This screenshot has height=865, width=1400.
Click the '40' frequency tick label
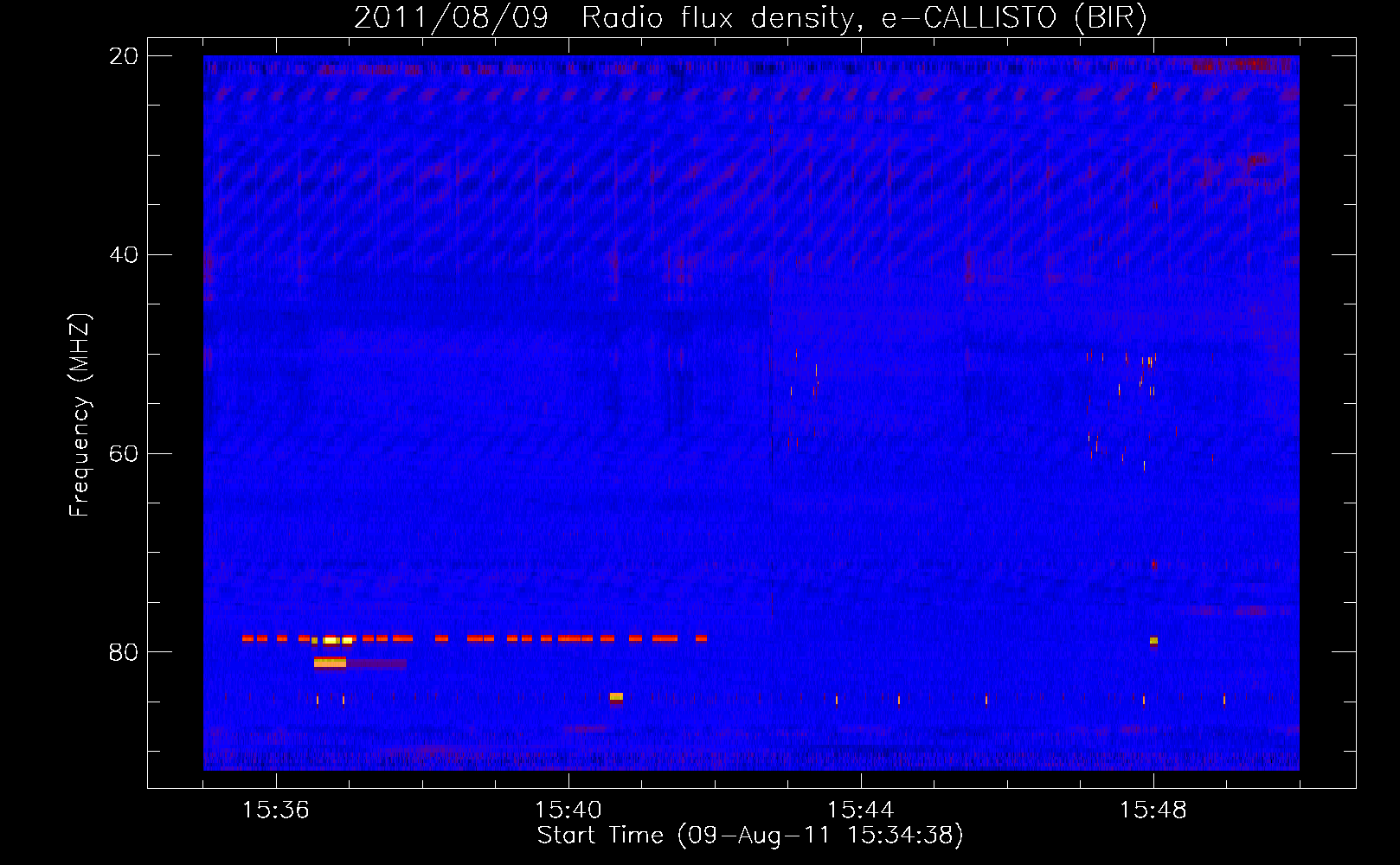[124, 255]
